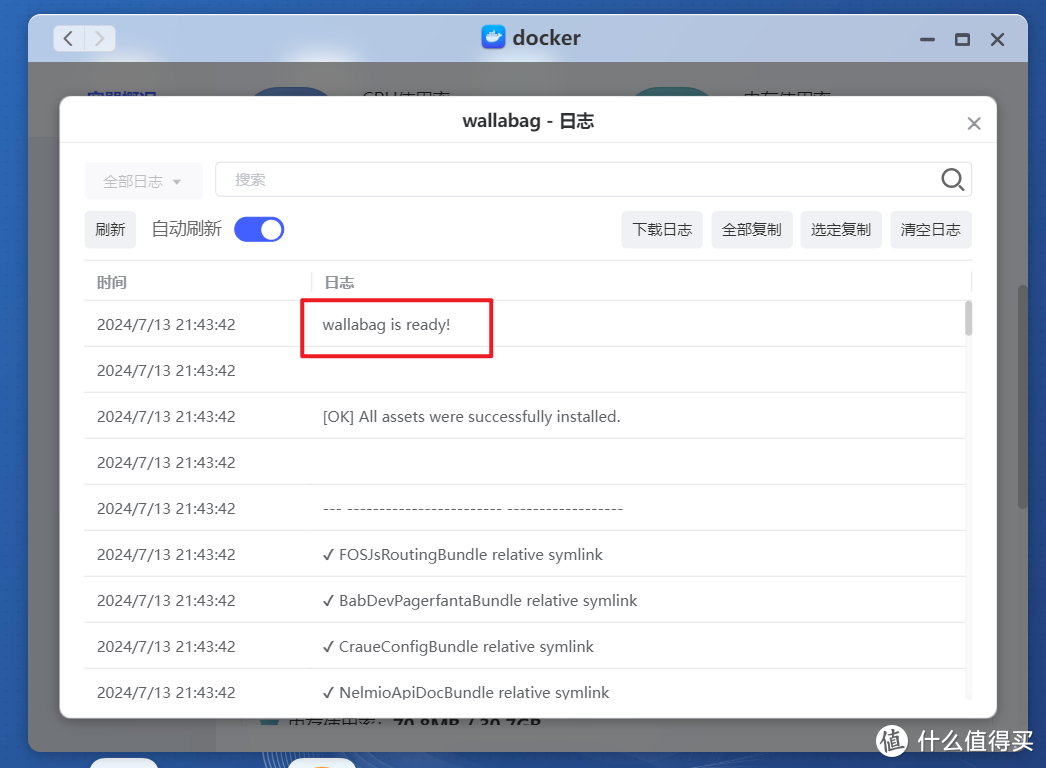Close the wallabag 日志 dialog
Screen dimensions: 1046x768
pyautogui.click(x=973, y=122)
